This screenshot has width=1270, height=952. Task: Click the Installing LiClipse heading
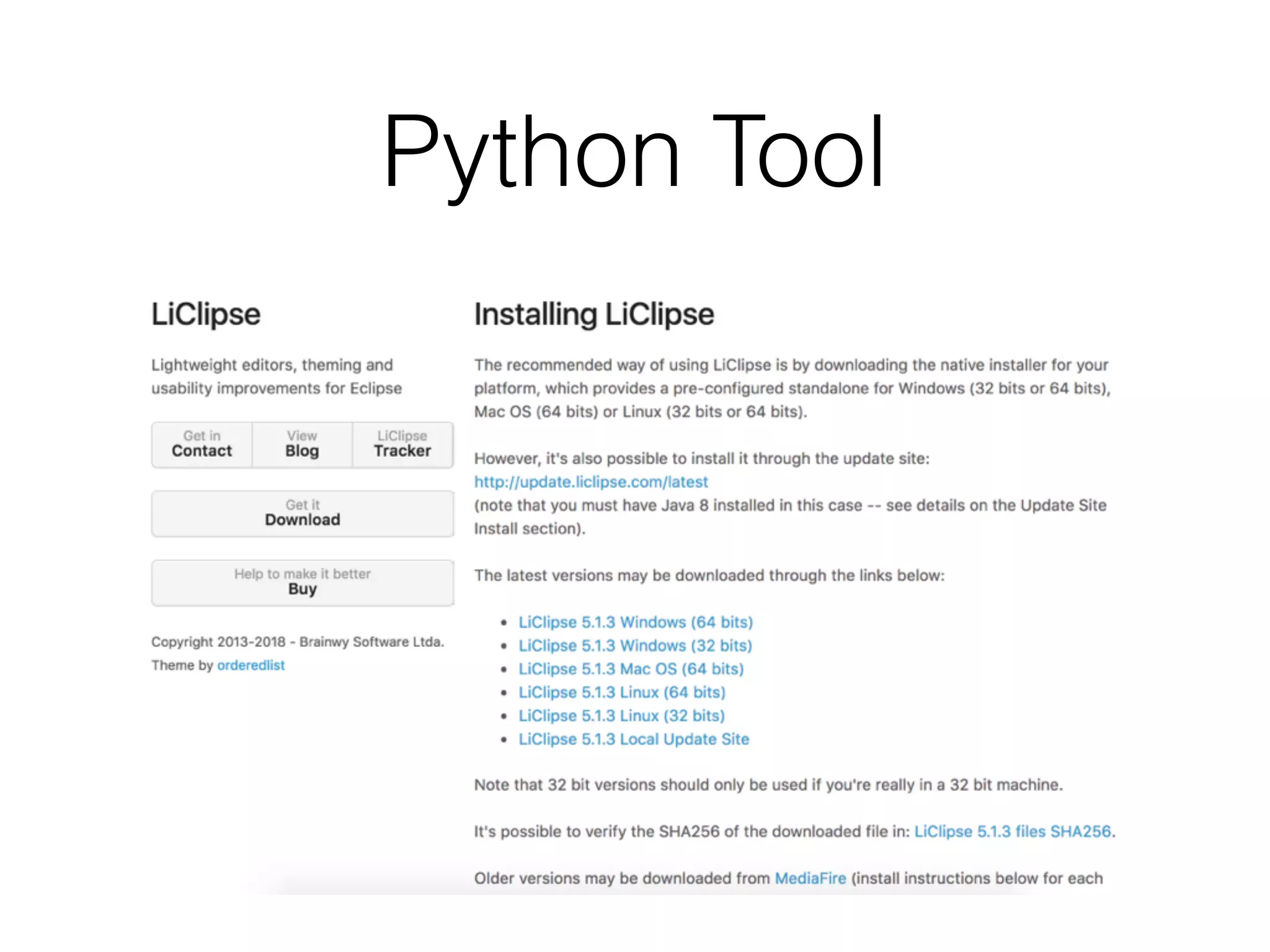coord(594,315)
